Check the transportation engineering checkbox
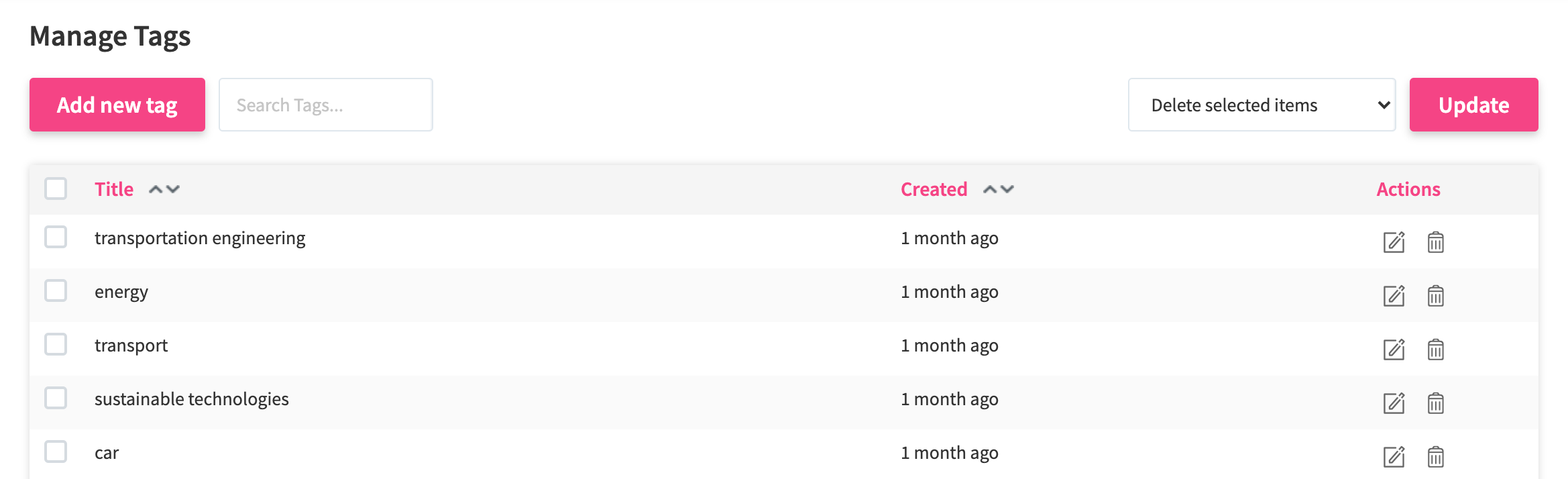 [x=56, y=237]
